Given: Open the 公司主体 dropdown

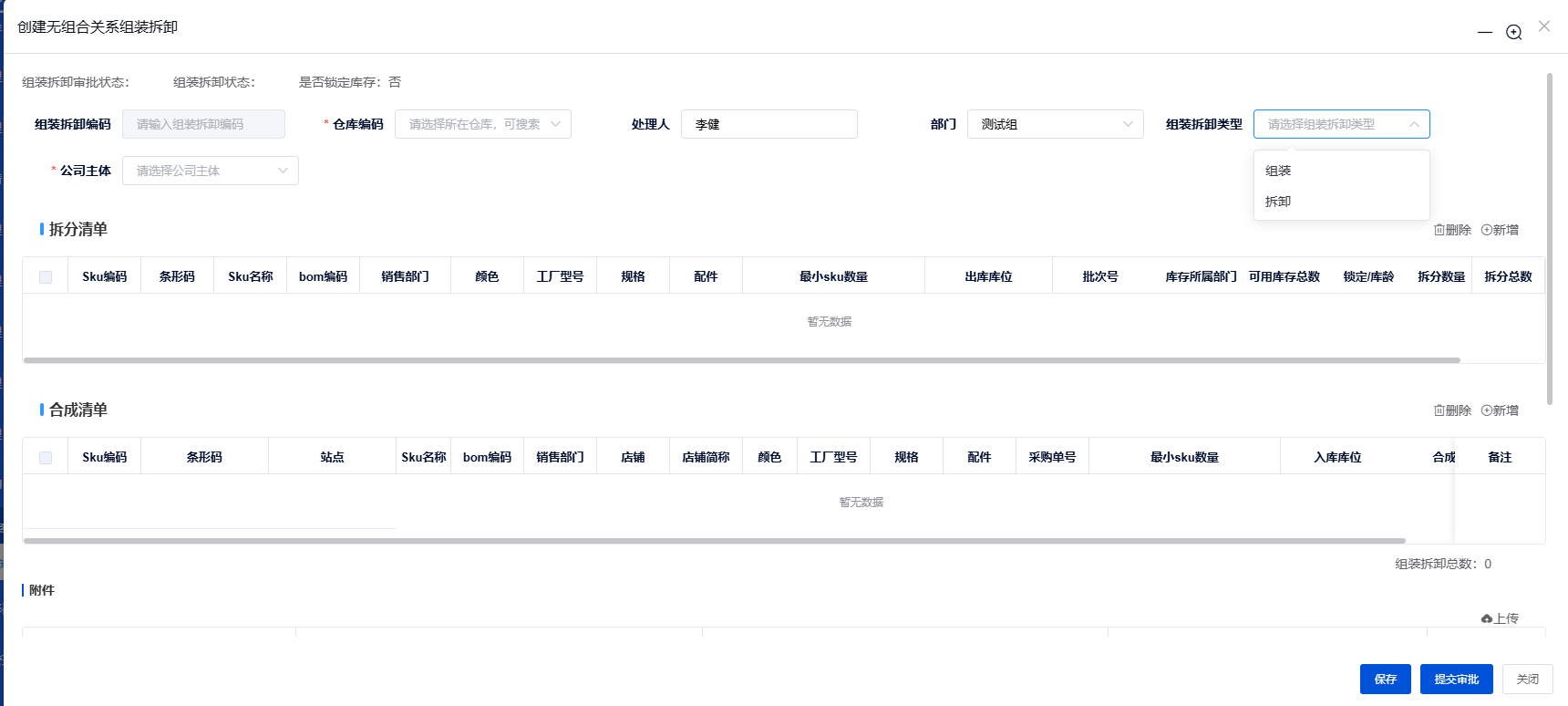Looking at the screenshot, I should pyautogui.click(x=210, y=171).
